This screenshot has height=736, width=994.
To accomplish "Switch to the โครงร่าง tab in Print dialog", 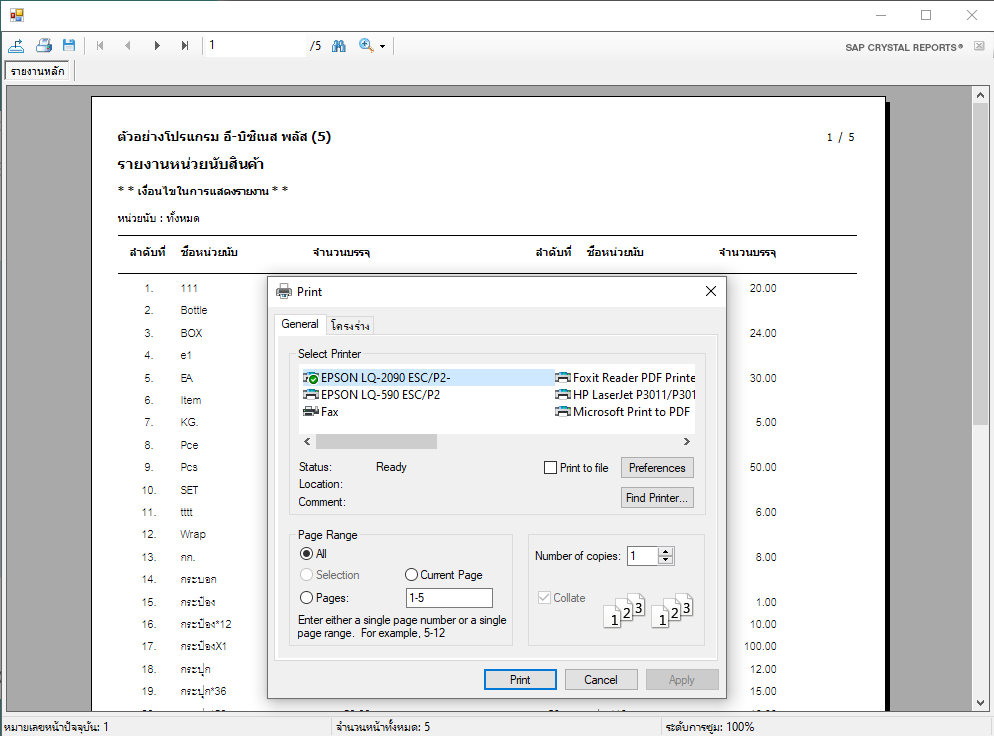I will (x=350, y=326).
